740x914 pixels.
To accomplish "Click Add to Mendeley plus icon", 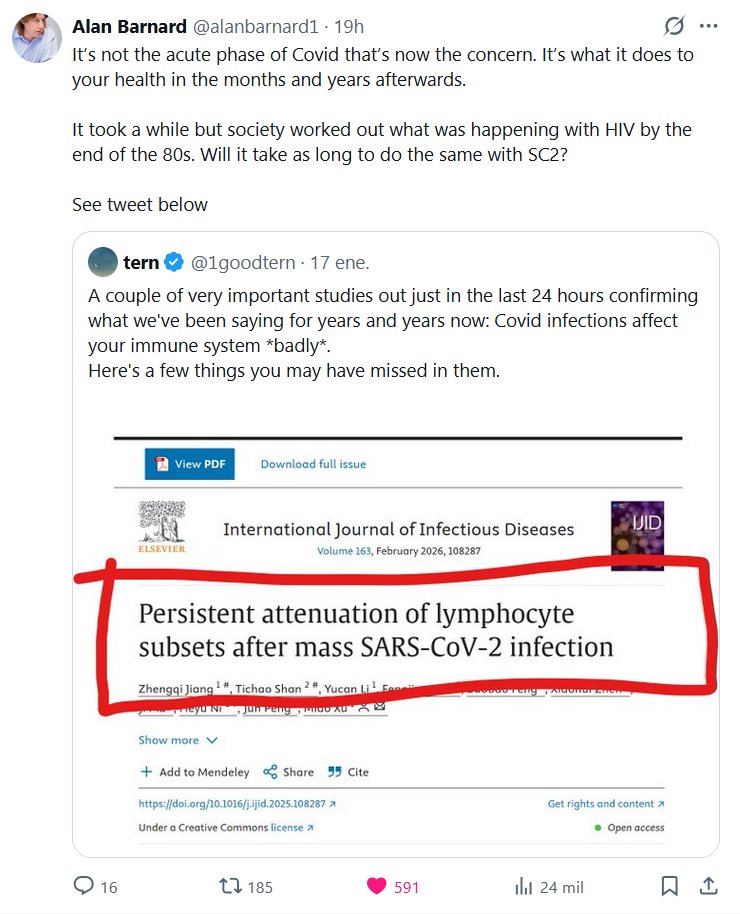I will 146,772.
